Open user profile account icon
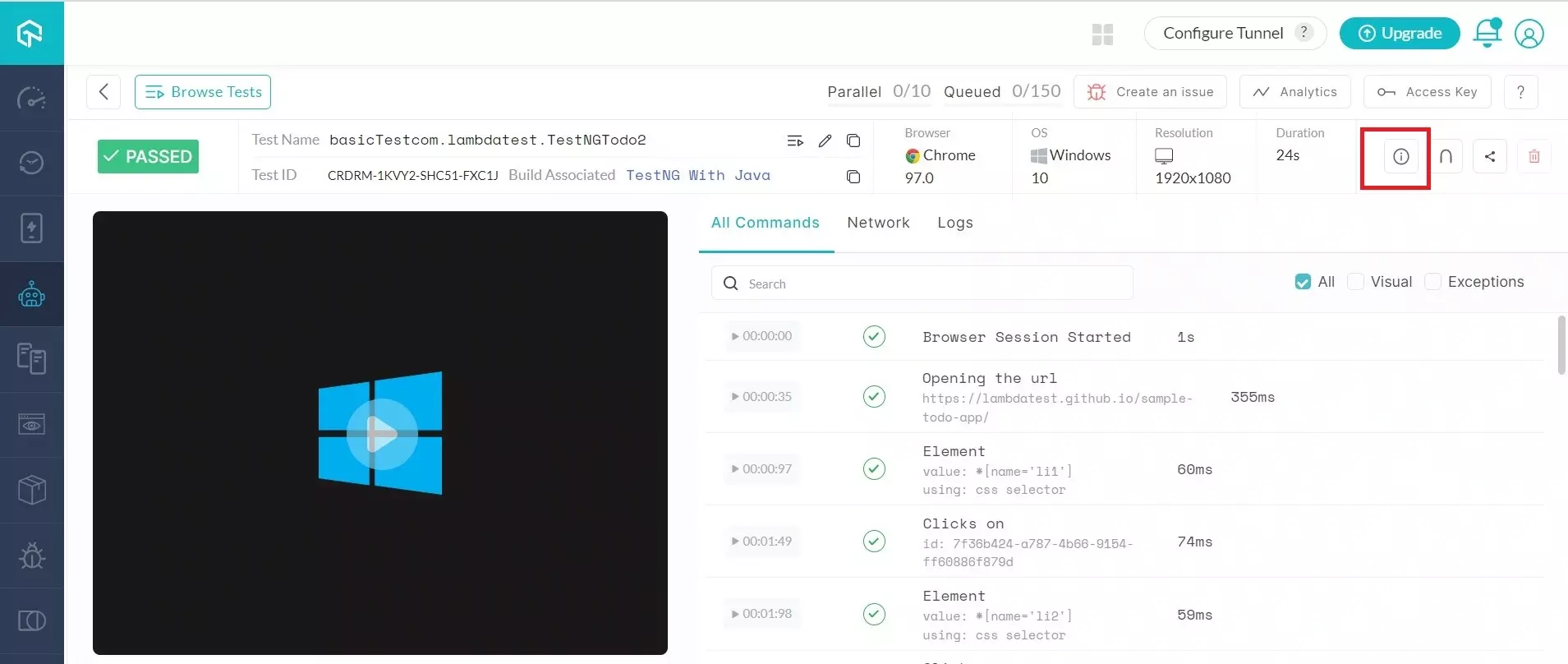 click(x=1529, y=34)
